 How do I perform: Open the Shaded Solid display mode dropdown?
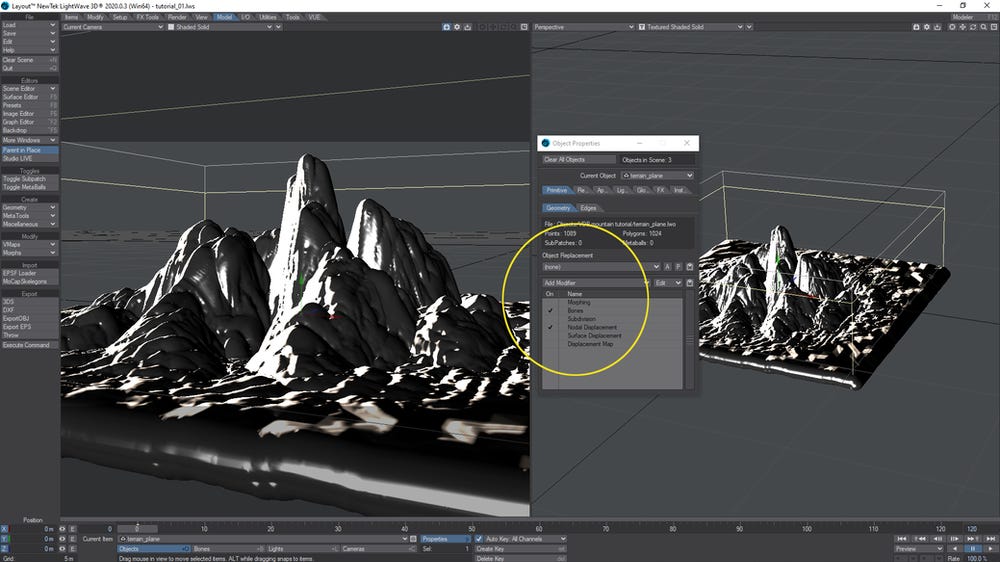pyautogui.click(x=220, y=27)
